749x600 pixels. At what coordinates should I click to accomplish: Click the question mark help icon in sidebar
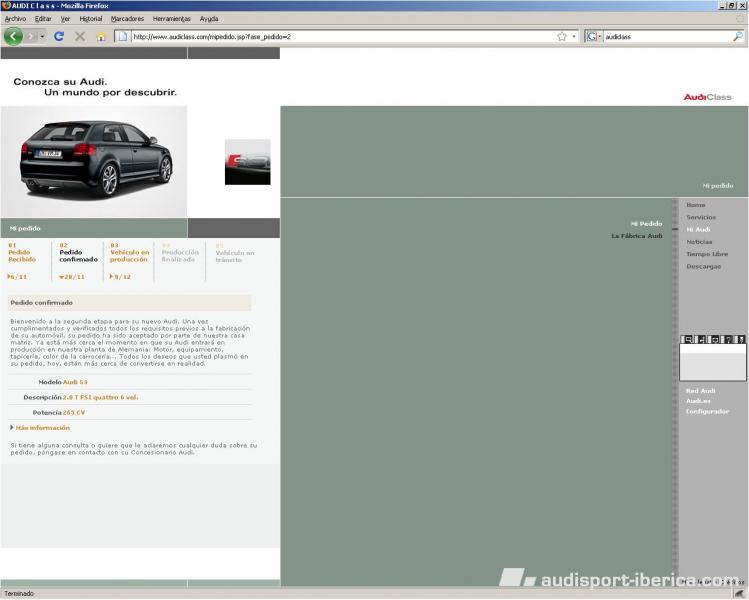(x=728, y=339)
